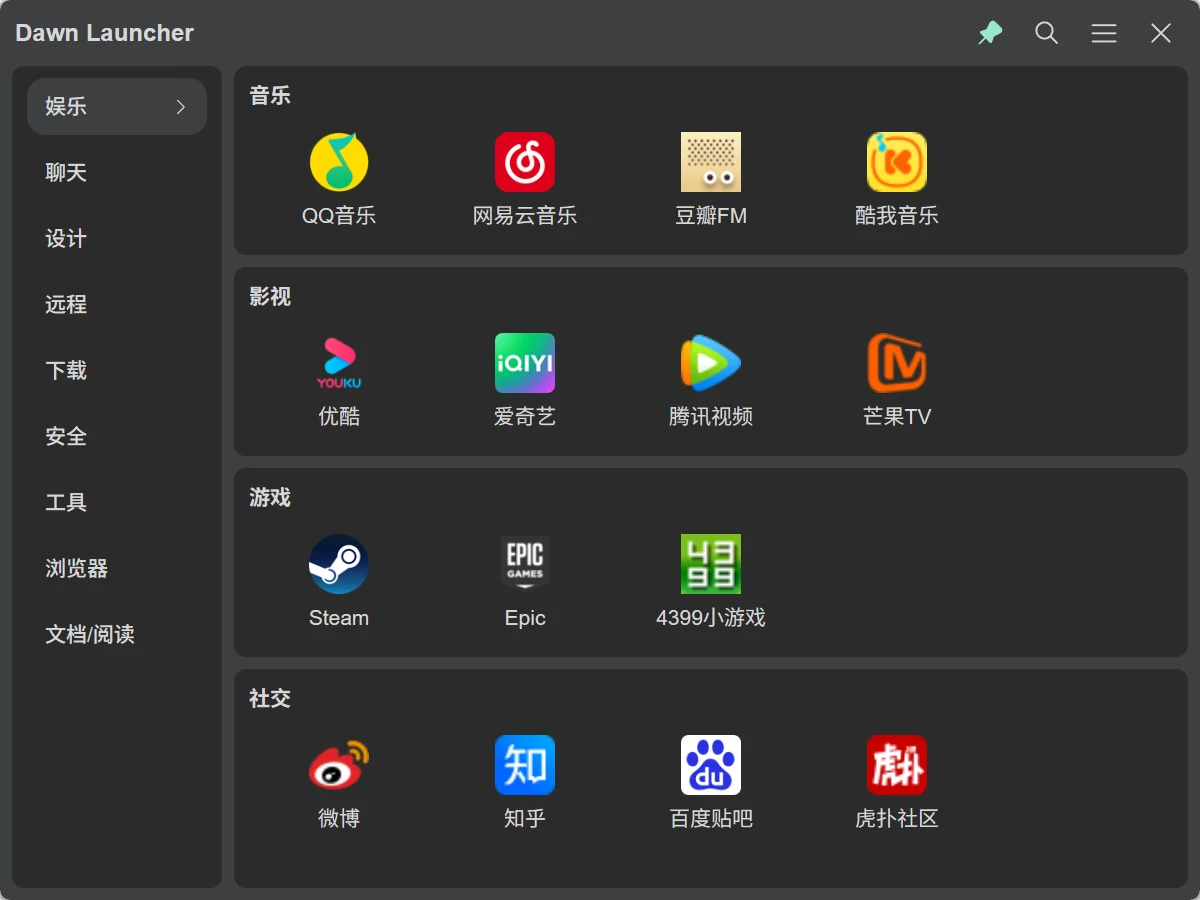Click the 优酷 text label

(x=339, y=417)
